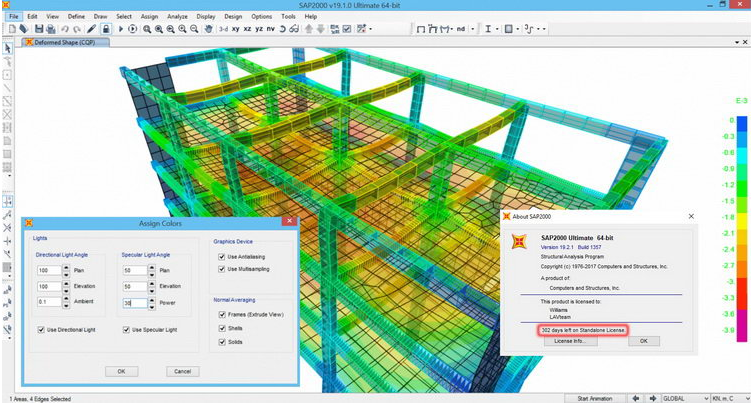This screenshot has width=751, height=409.
Task: Open the Define menu
Action: coord(76,16)
